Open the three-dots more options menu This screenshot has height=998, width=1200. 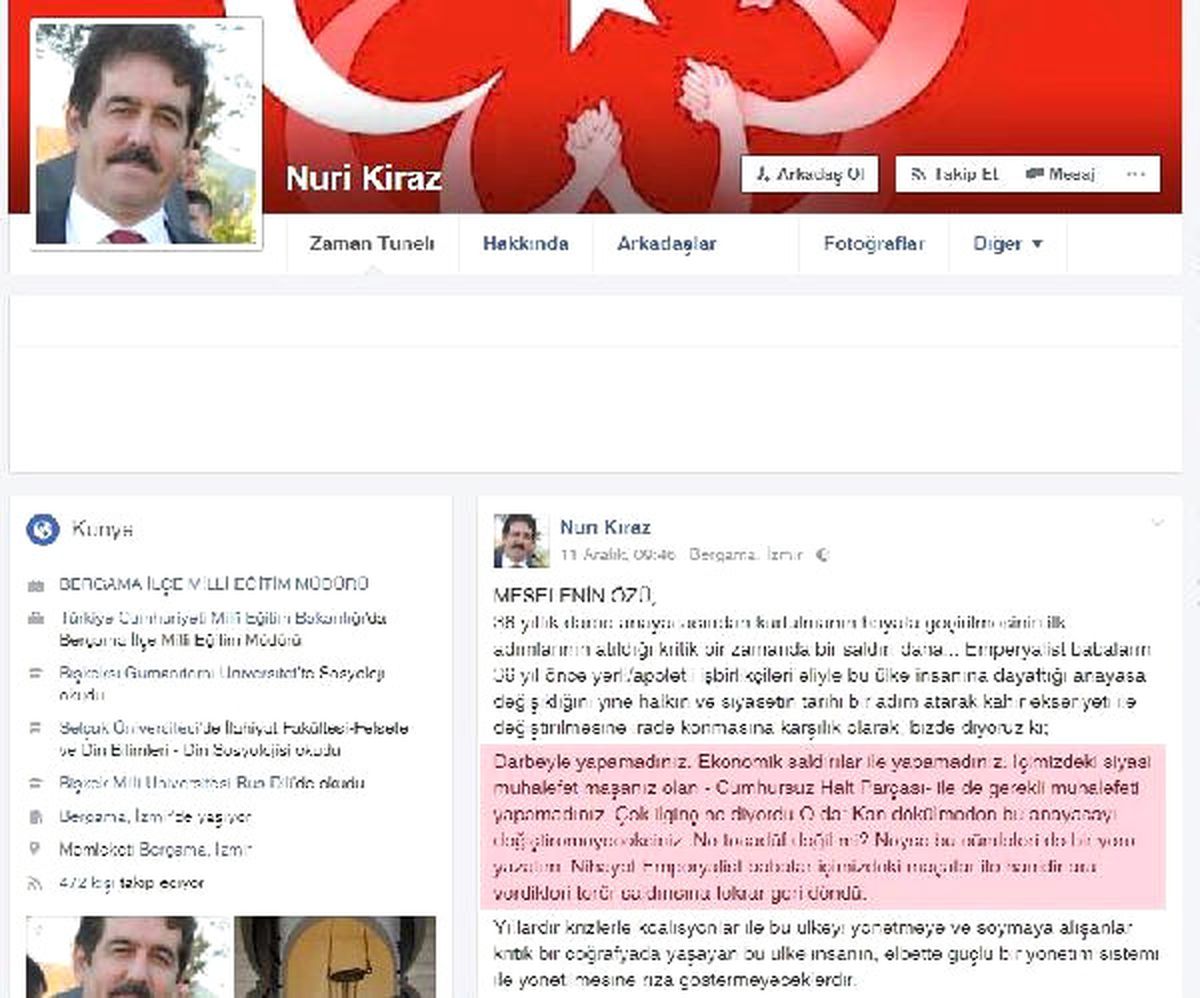pos(1135,174)
